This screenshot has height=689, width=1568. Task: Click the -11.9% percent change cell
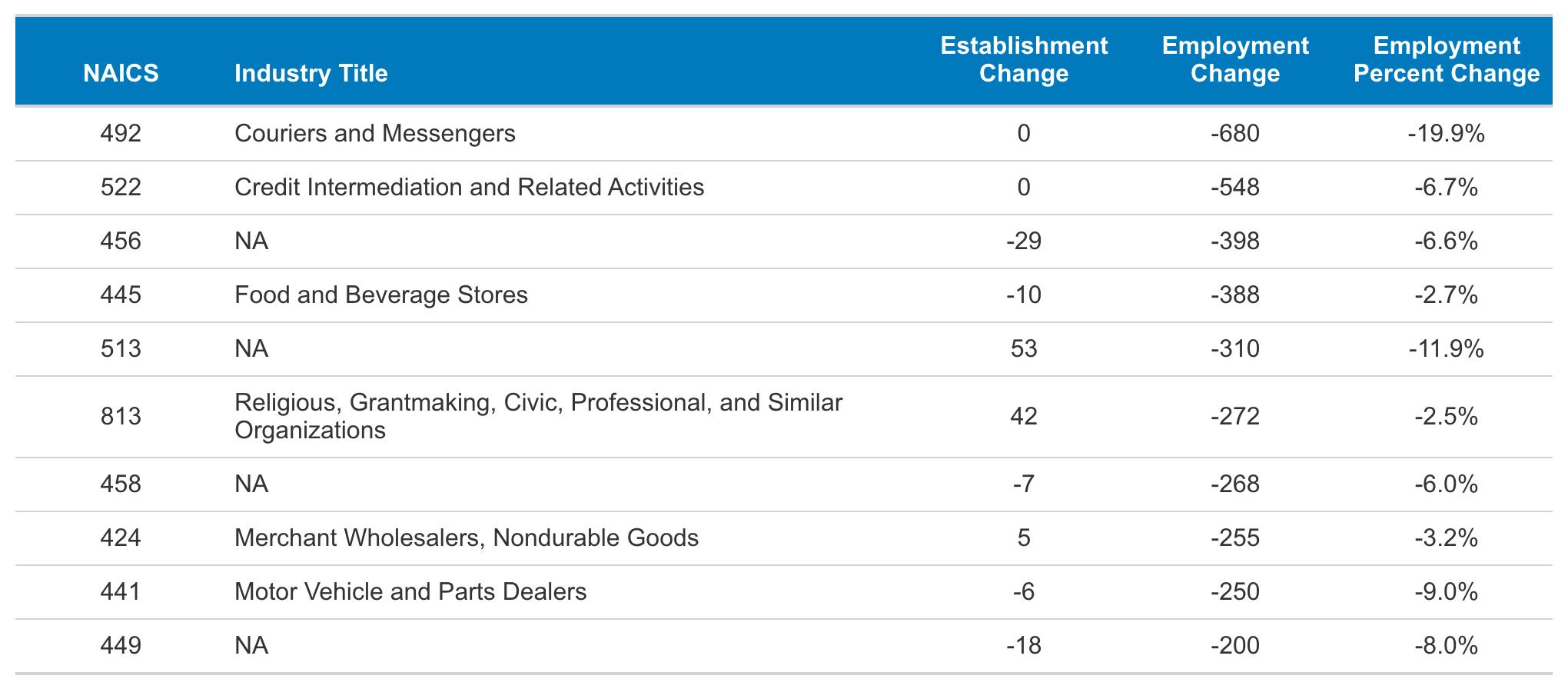(x=1446, y=349)
